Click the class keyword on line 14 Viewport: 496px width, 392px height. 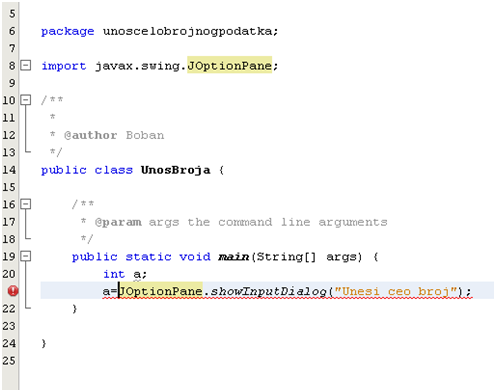[x=113, y=170]
